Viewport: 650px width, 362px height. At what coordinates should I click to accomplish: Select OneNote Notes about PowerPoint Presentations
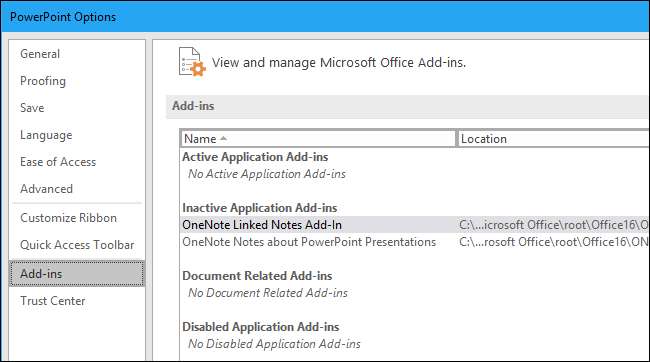(309, 242)
